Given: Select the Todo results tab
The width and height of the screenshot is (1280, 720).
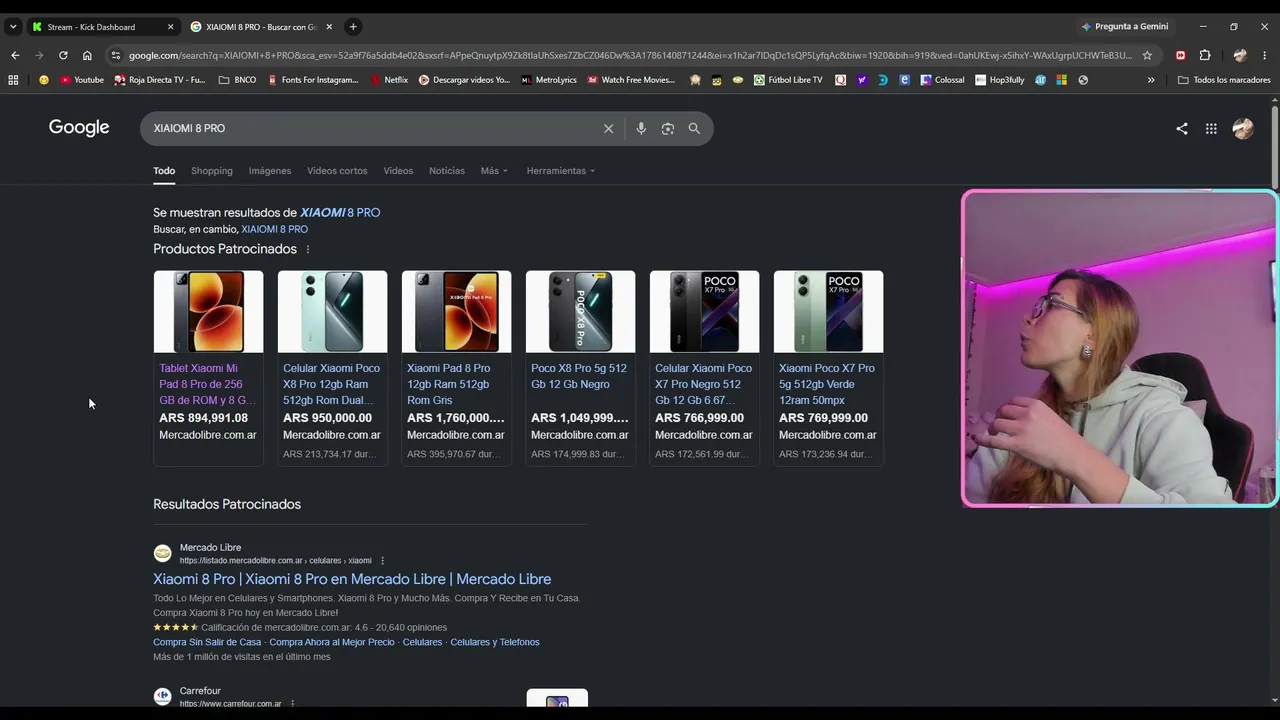Looking at the screenshot, I should coord(164,171).
